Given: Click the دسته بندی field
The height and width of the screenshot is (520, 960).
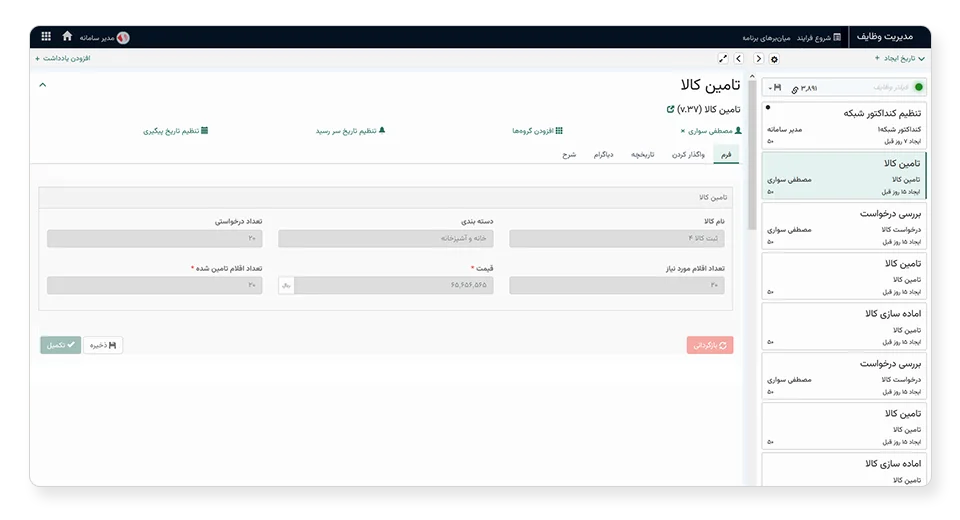Looking at the screenshot, I should pos(386,238).
